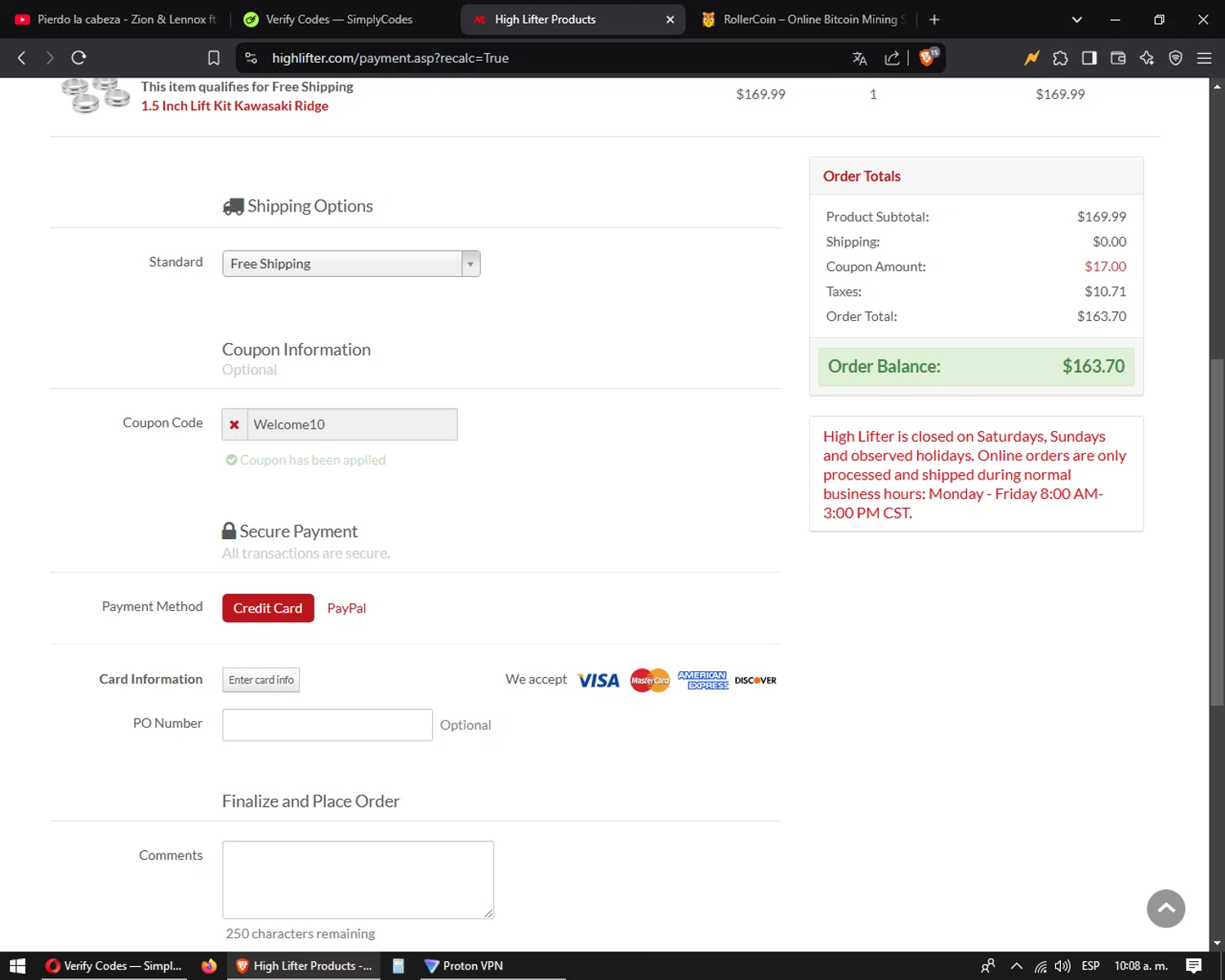Click the translate page icon

coord(859,58)
